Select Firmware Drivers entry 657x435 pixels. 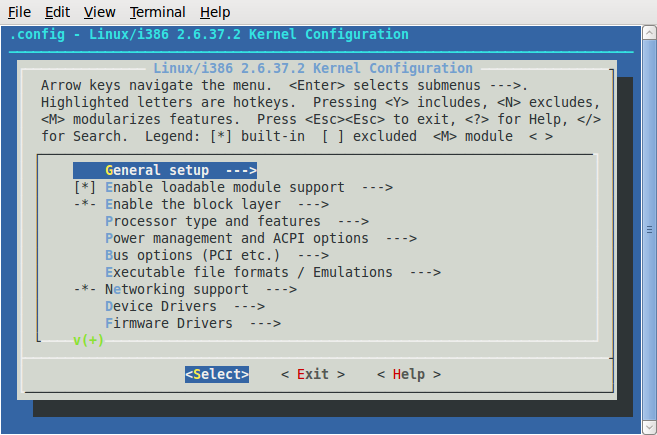(193, 323)
